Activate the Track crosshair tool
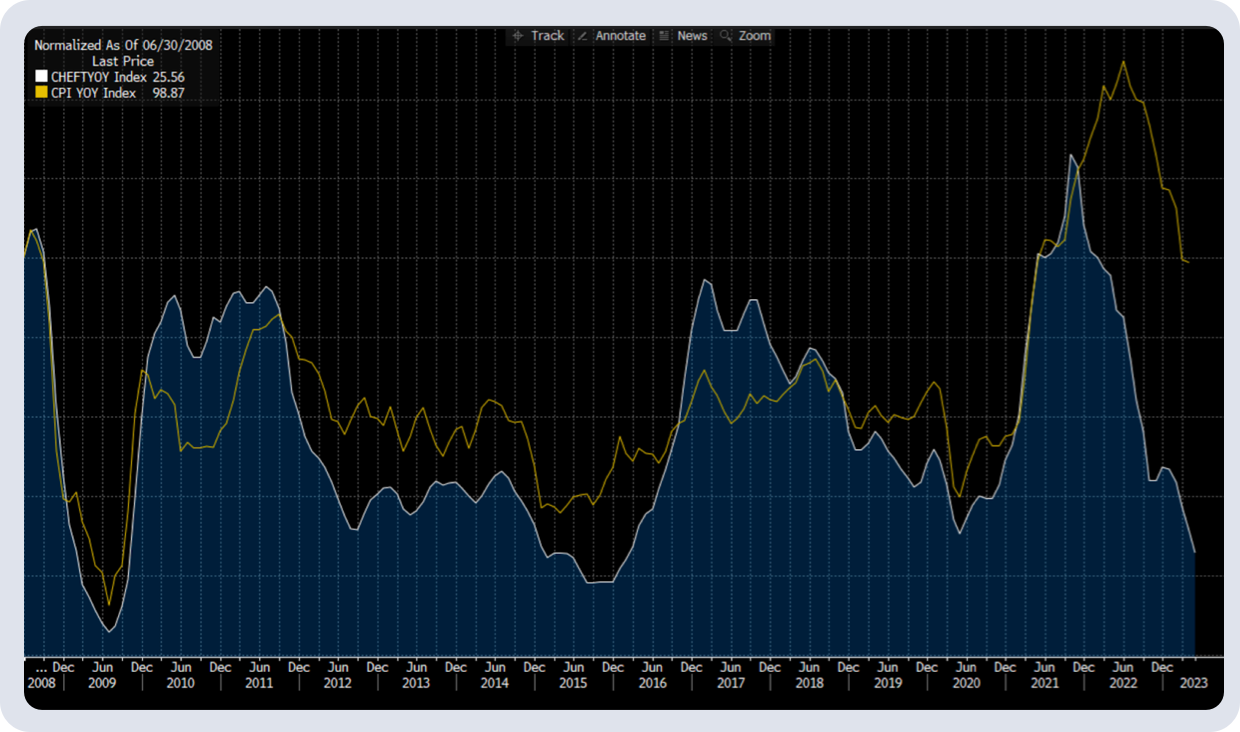The height and width of the screenshot is (732, 1240). click(x=538, y=36)
